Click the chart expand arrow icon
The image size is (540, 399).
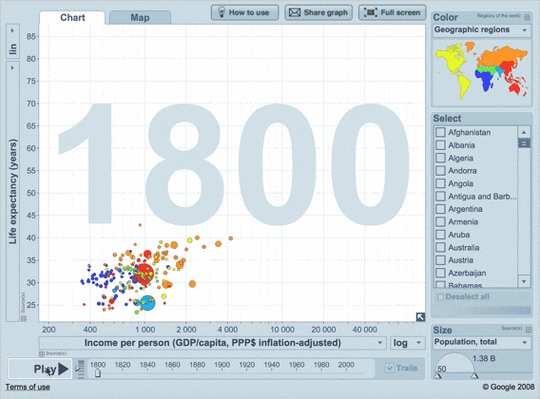(420, 317)
